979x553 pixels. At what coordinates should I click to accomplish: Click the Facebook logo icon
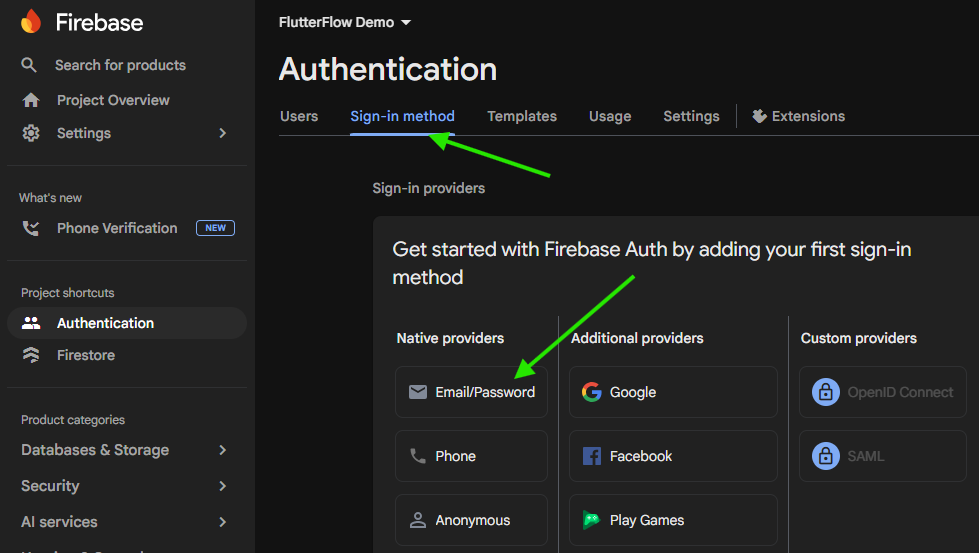(591, 456)
